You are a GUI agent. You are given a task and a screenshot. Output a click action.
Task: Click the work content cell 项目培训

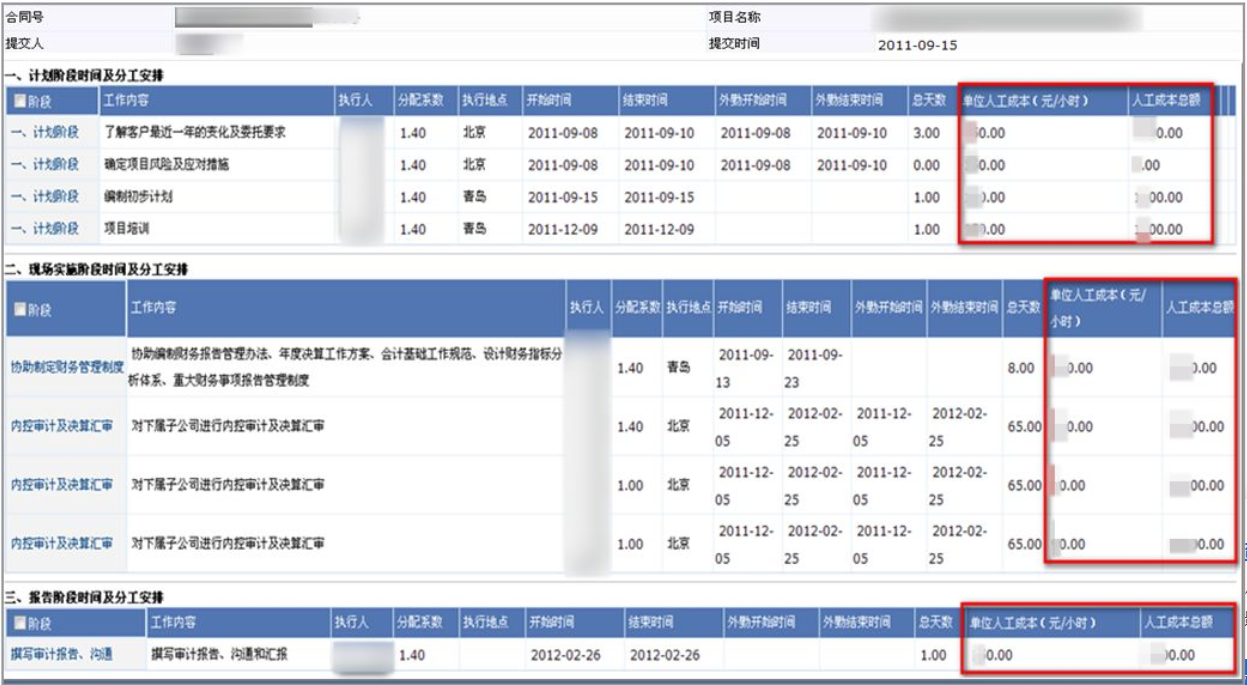click(x=127, y=229)
